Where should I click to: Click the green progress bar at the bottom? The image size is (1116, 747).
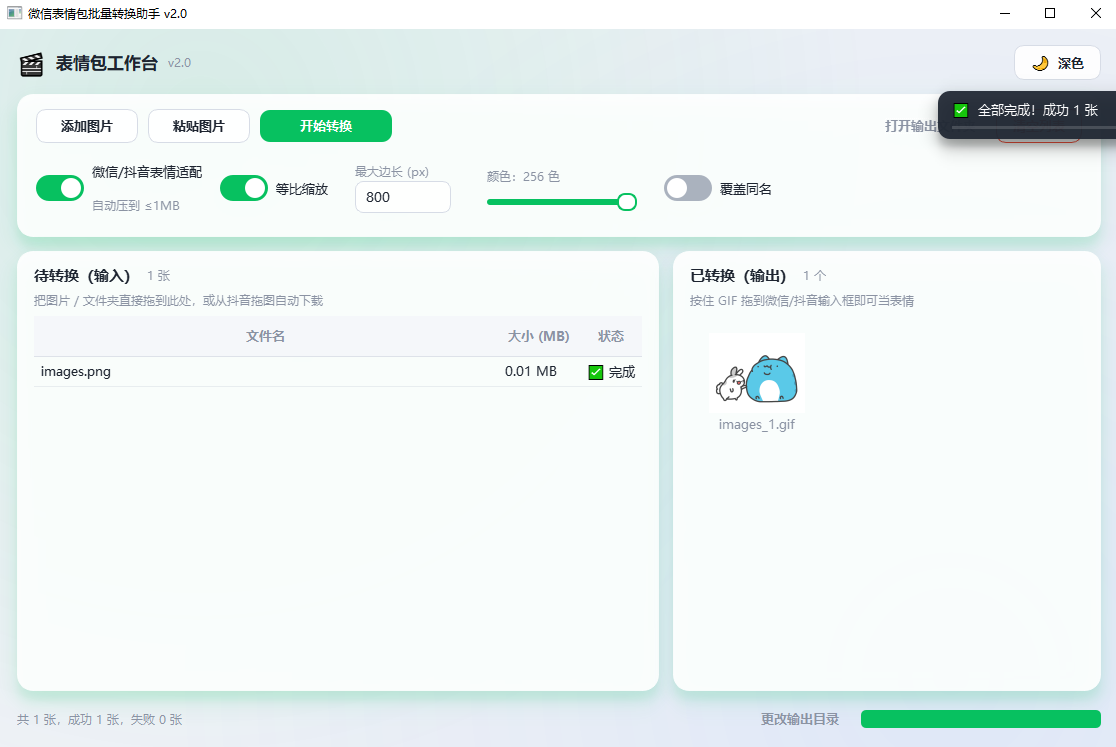(981, 719)
